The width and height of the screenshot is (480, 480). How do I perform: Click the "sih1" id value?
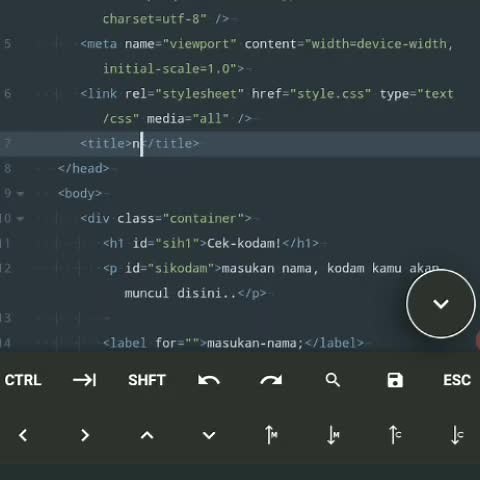(177, 243)
